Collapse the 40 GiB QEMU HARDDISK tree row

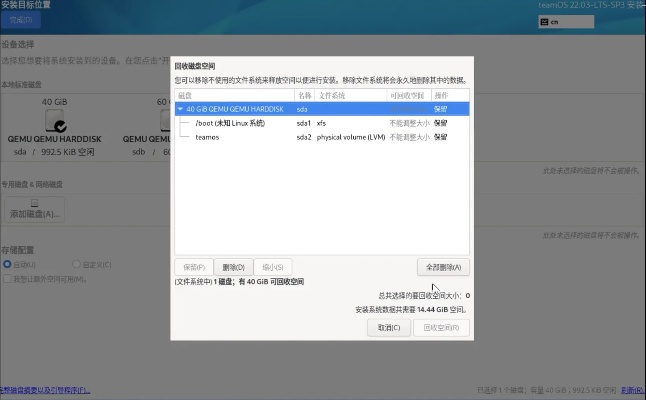click(180, 109)
